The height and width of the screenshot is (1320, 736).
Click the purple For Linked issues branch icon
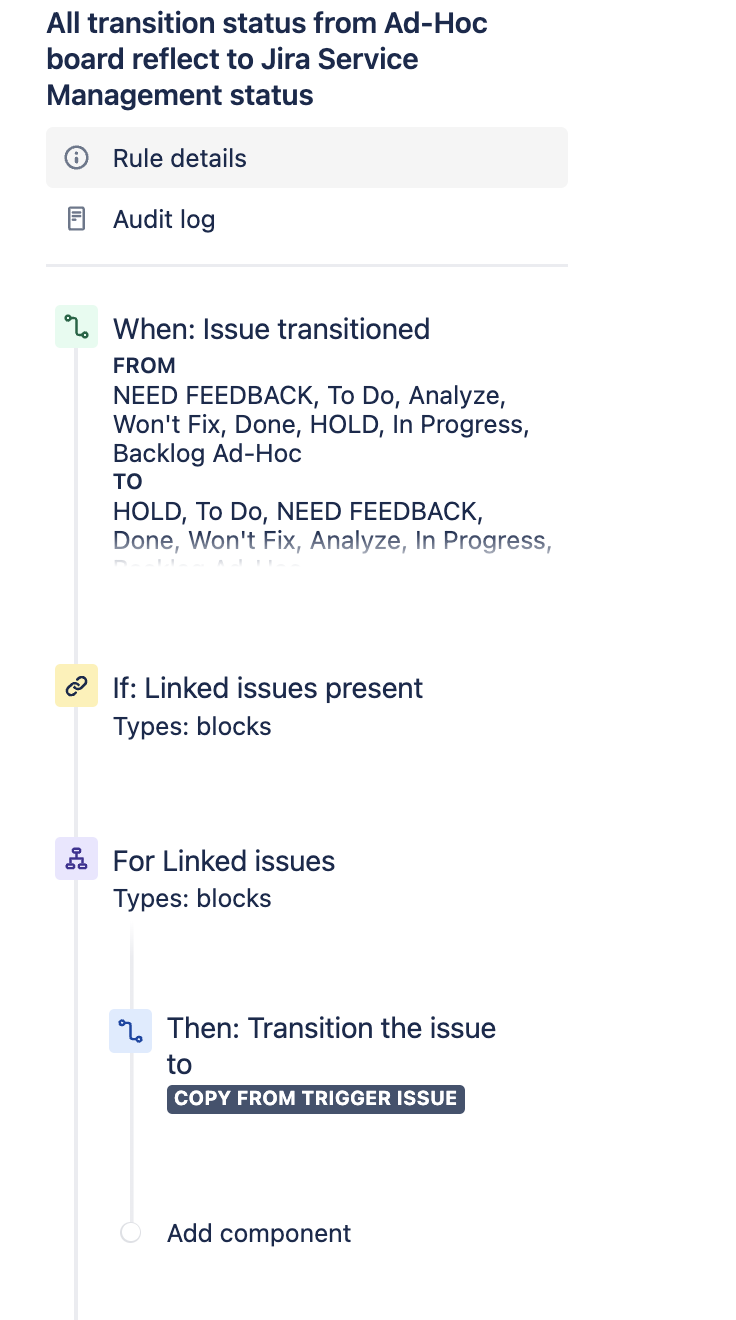[76, 858]
